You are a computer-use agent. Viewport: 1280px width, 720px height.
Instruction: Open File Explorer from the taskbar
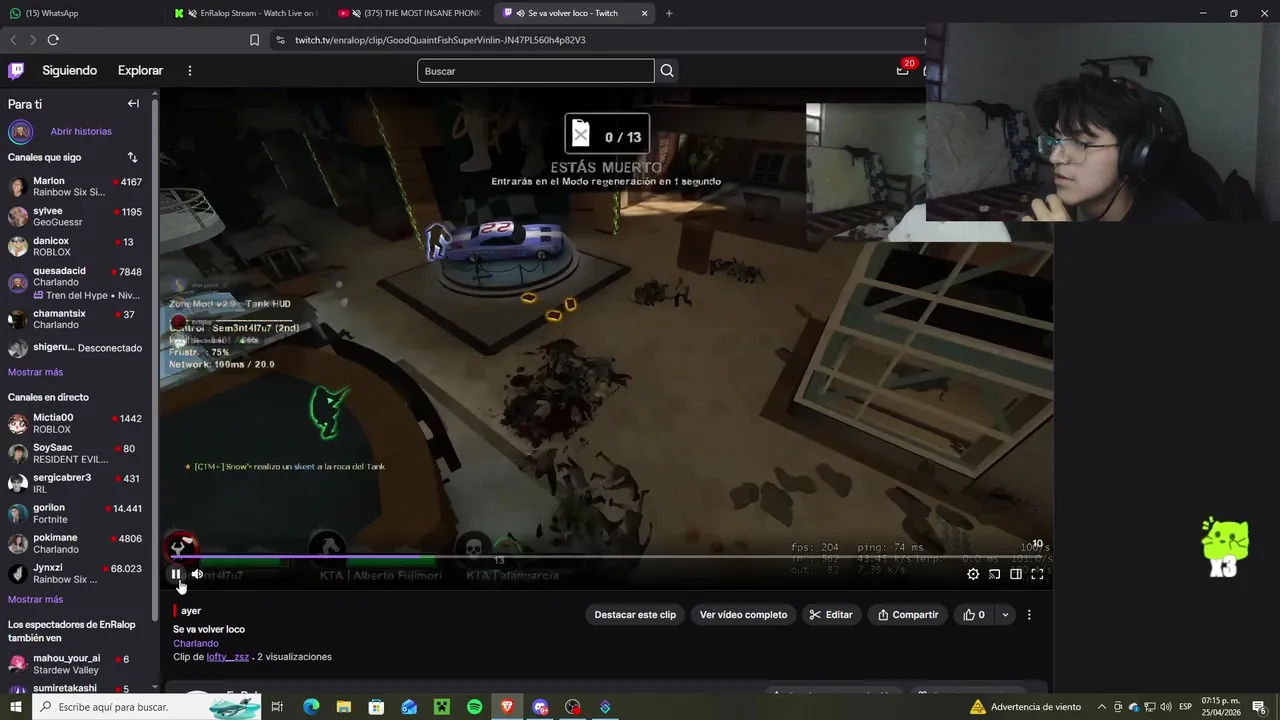pos(343,707)
